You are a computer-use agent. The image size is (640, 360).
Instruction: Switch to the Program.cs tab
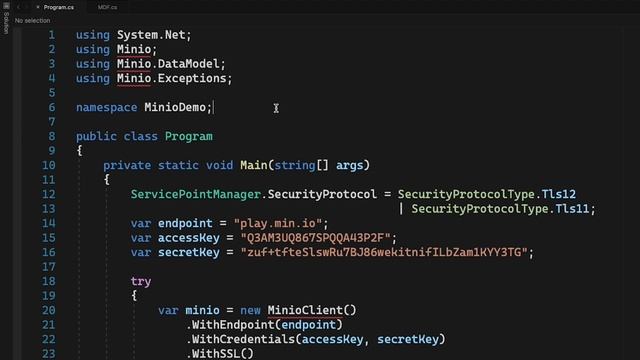click(x=59, y=7)
